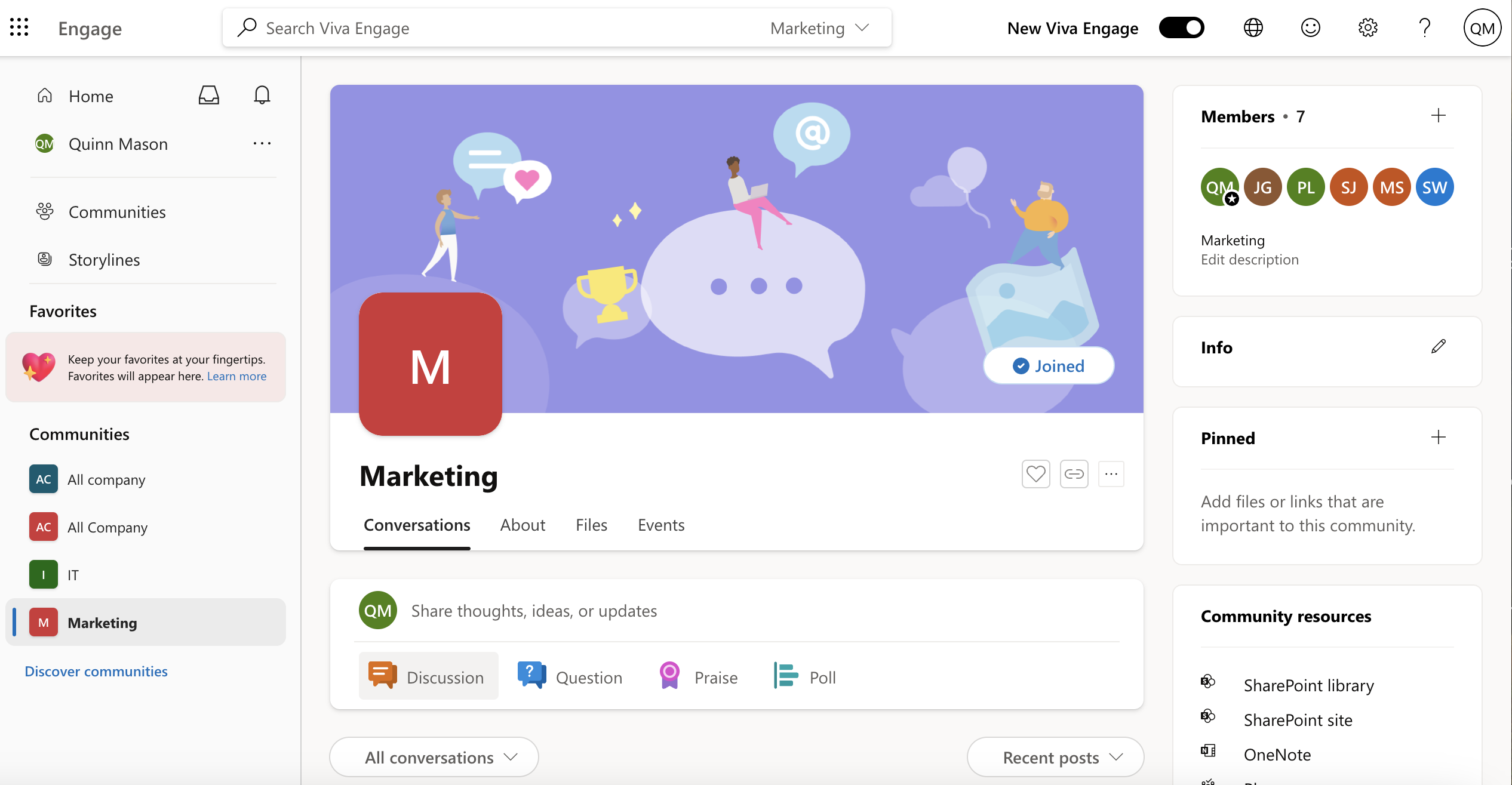Switch to About tab
The width and height of the screenshot is (1512, 785).
tap(523, 525)
